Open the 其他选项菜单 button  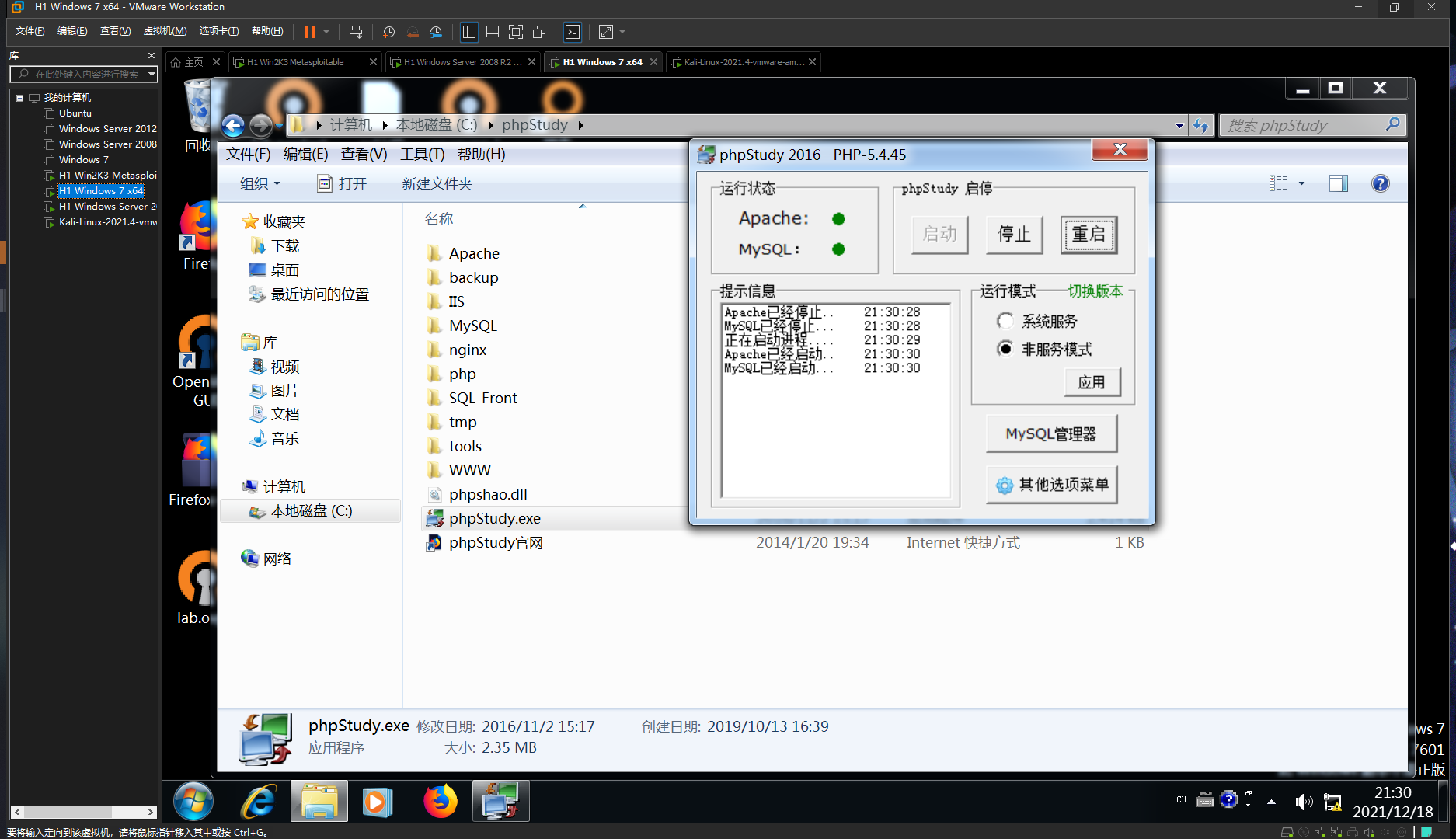click(x=1051, y=485)
